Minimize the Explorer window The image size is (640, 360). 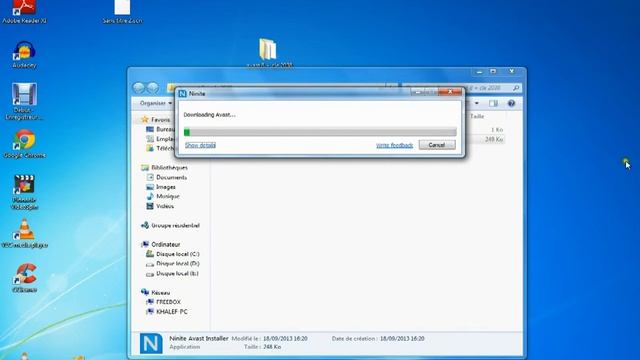[x=479, y=72]
